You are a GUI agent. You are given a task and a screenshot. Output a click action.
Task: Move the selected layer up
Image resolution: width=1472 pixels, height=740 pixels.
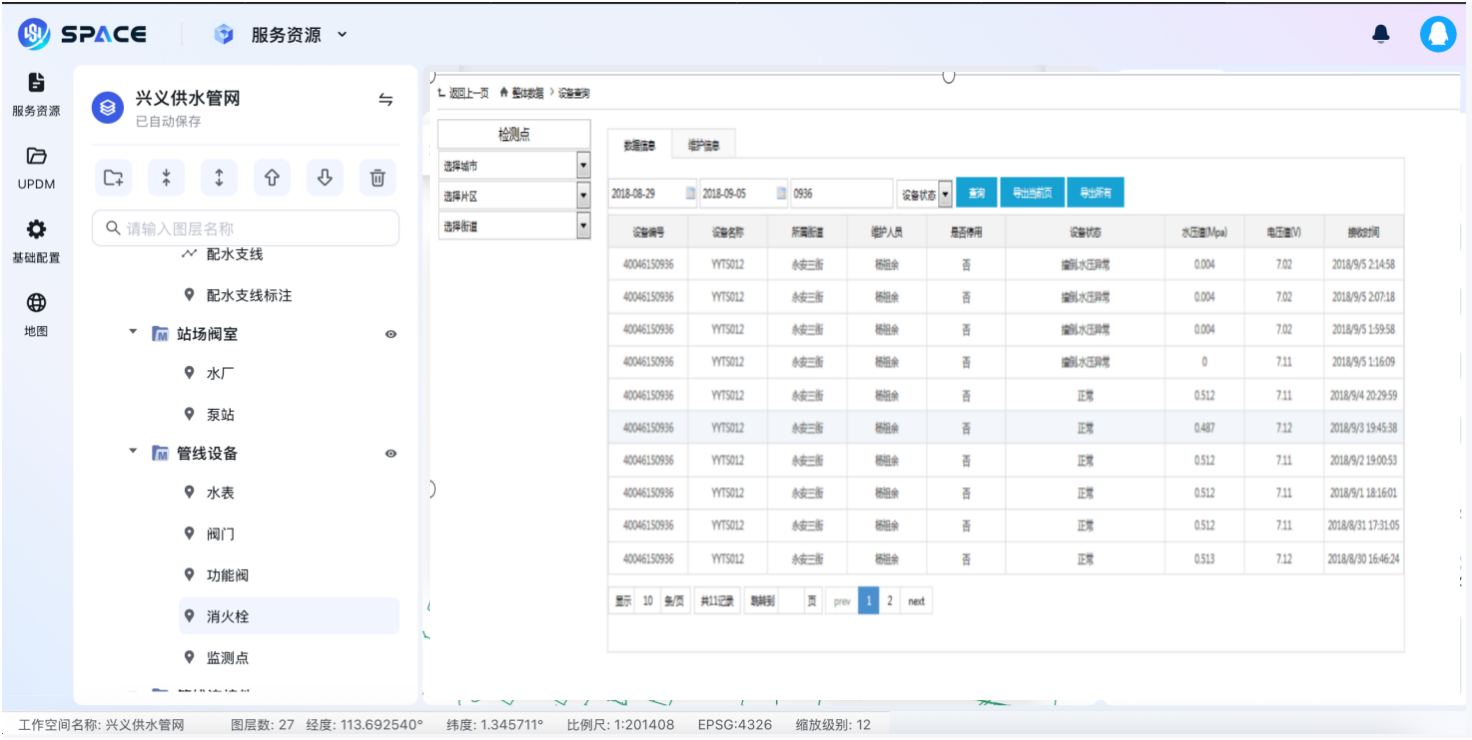(x=271, y=178)
